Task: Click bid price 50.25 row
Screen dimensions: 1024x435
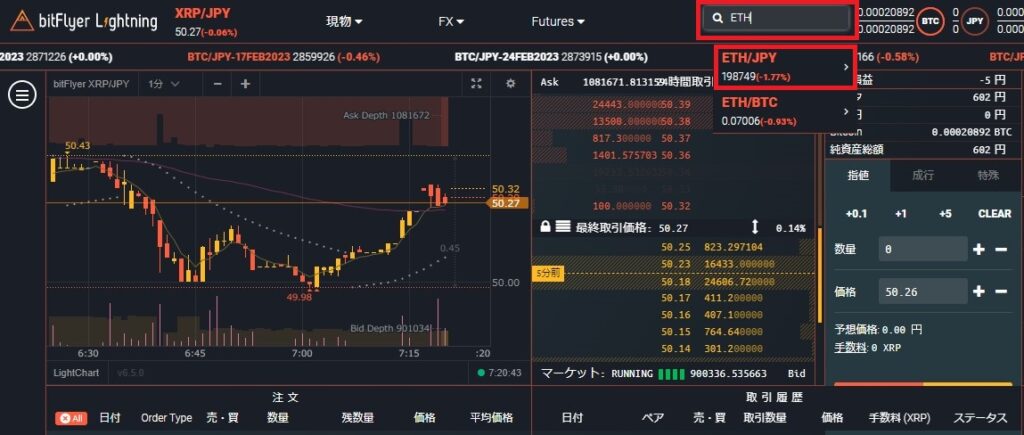Action: 673,247
